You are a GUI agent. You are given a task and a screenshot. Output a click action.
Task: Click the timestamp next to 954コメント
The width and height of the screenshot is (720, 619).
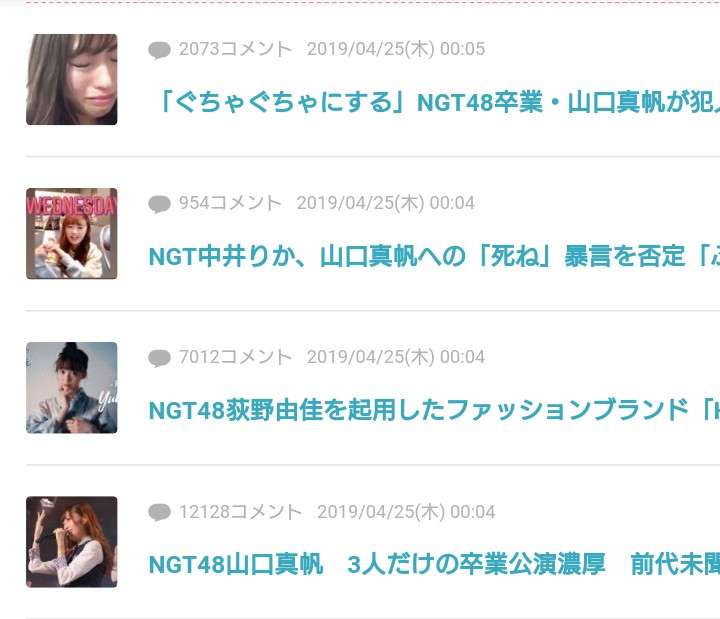[x=386, y=203]
